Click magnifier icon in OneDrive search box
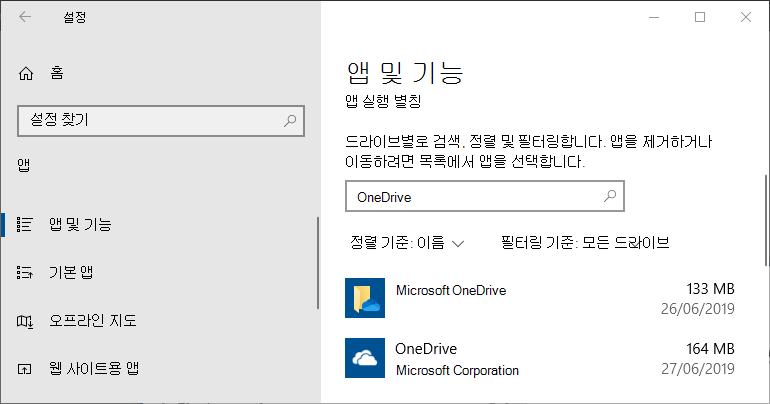The image size is (770, 404). (x=610, y=196)
